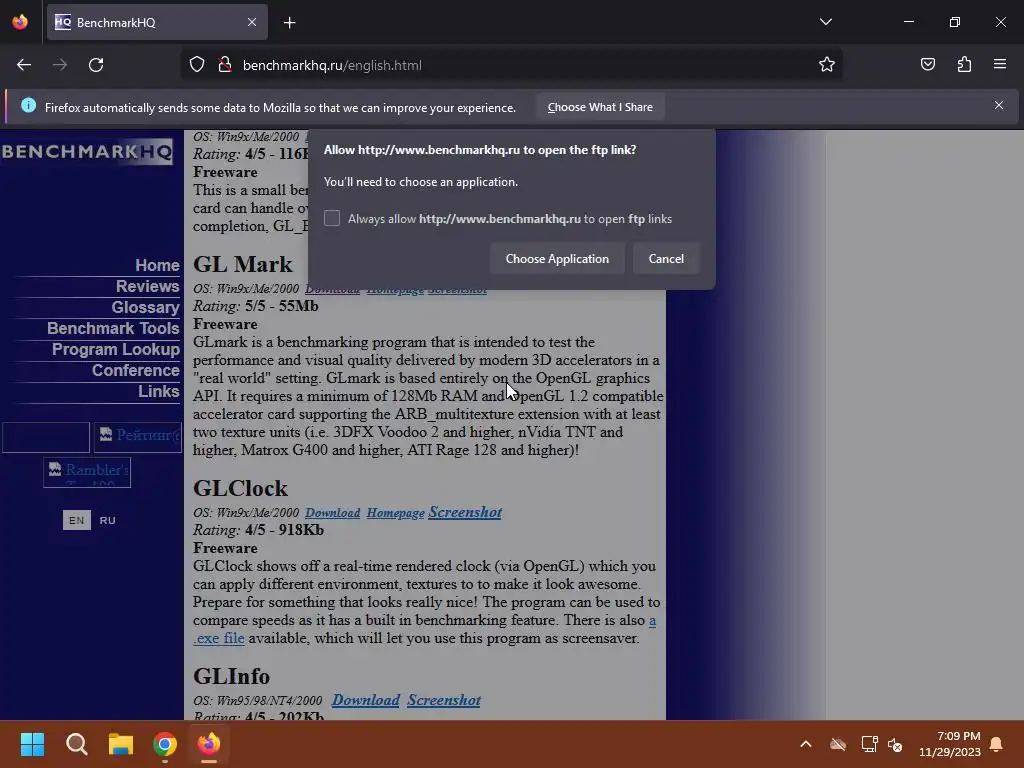Screen dimensions: 1024x768
Task: Open Home in the site sidebar
Action: tap(157, 265)
